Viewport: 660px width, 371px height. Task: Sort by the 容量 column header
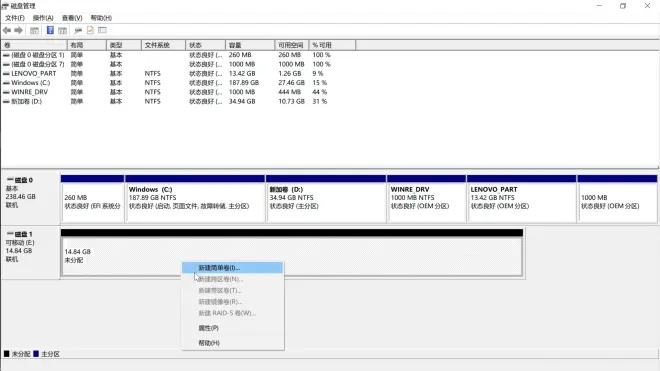[x=250, y=45]
